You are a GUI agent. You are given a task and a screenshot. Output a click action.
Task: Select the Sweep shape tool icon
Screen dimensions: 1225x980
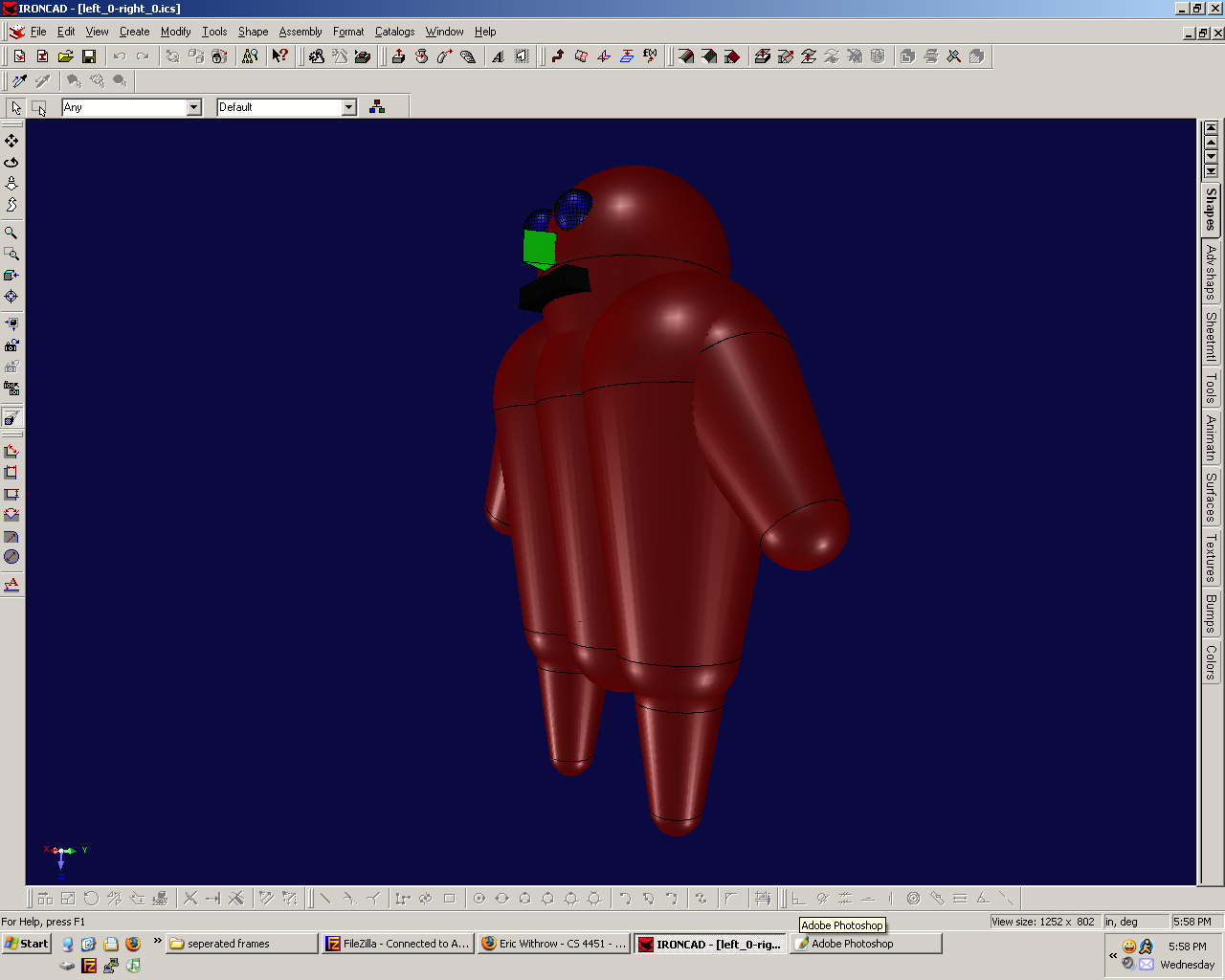tap(444, 56)
